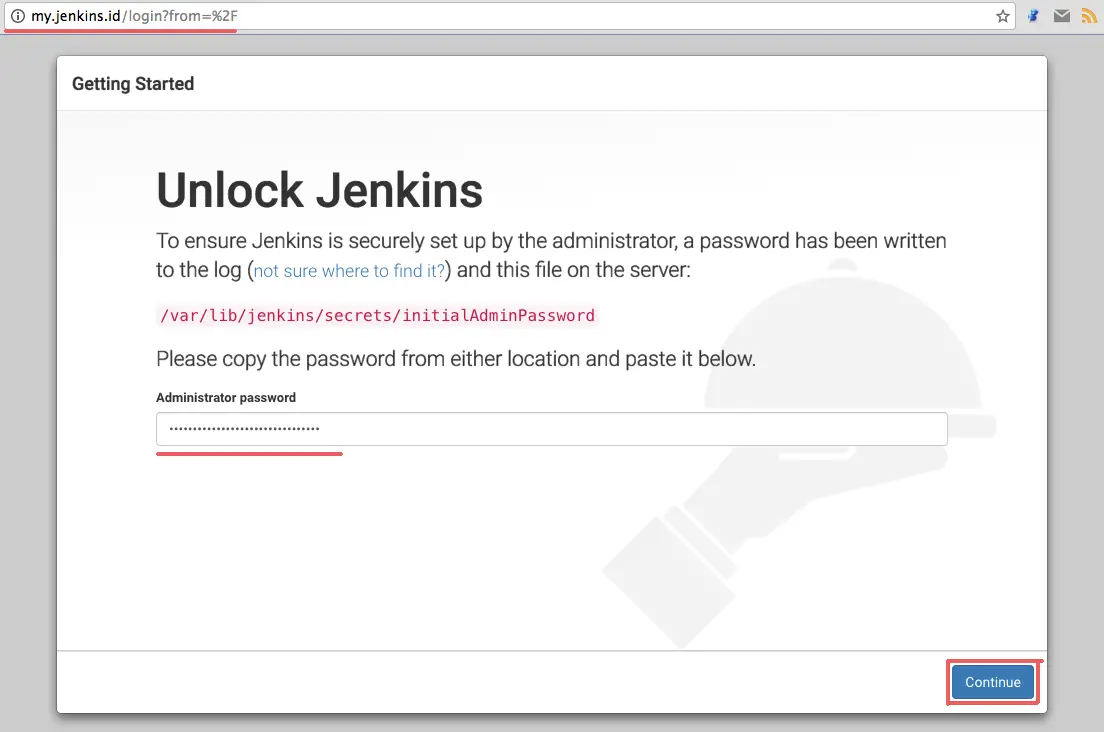This screenshot has width=1104, height=732.
Task: Open the gray mail envelope extension
Action: point(1062,15)
